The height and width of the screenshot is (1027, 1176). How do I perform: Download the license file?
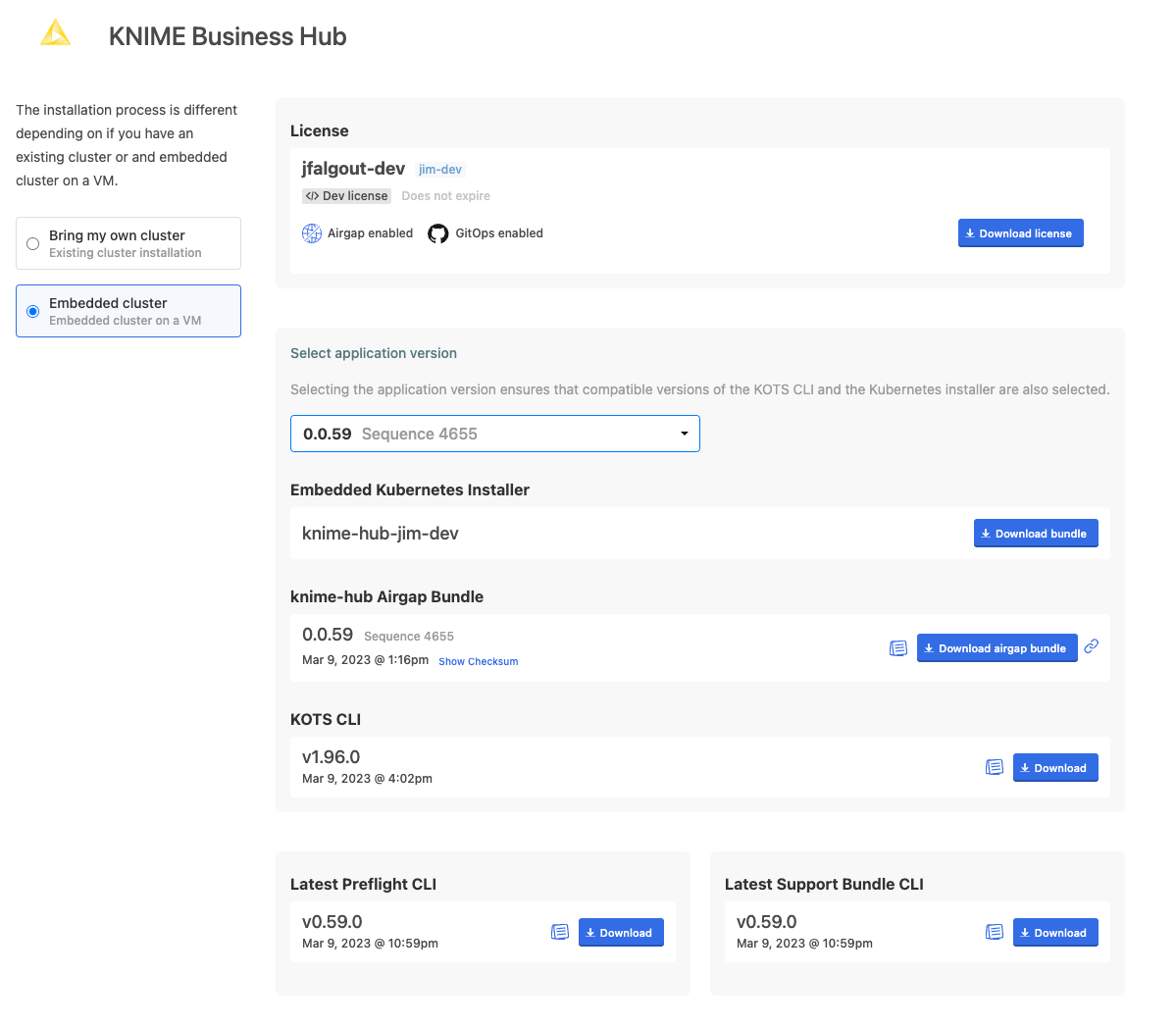click(x=1020, y=233)
